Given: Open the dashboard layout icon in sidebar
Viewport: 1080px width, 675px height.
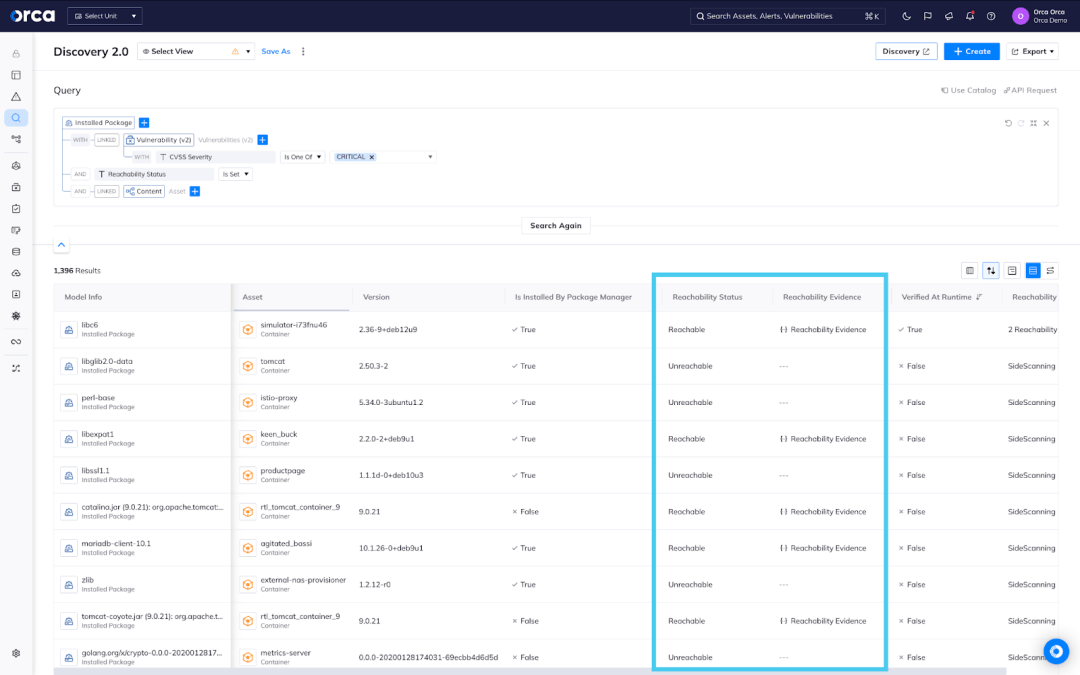Looking at the screenshot, I should click(16, 75).
